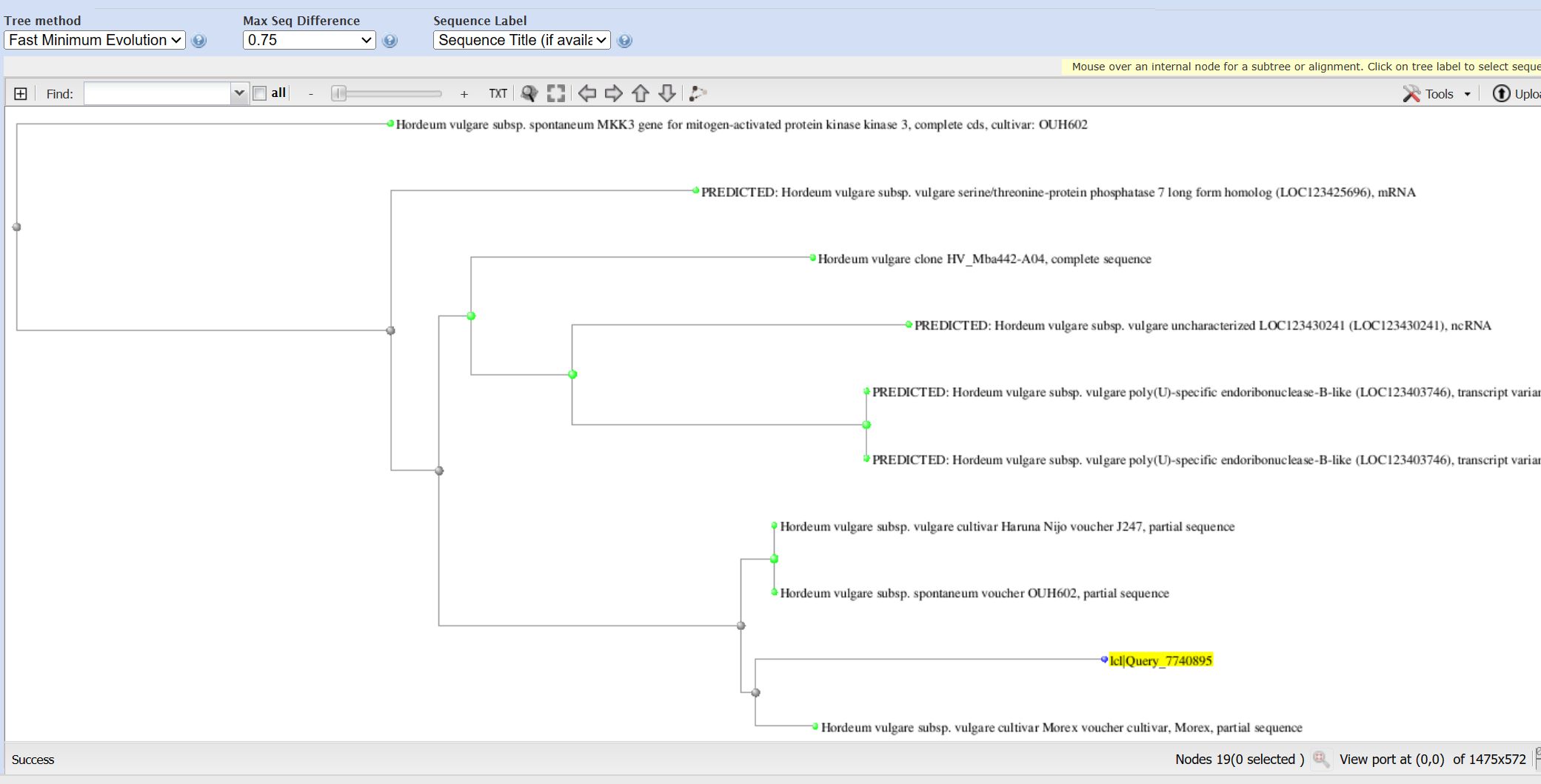Click the plus zoom-in button
1541x784 pixels.
click(x=464, y=94)
